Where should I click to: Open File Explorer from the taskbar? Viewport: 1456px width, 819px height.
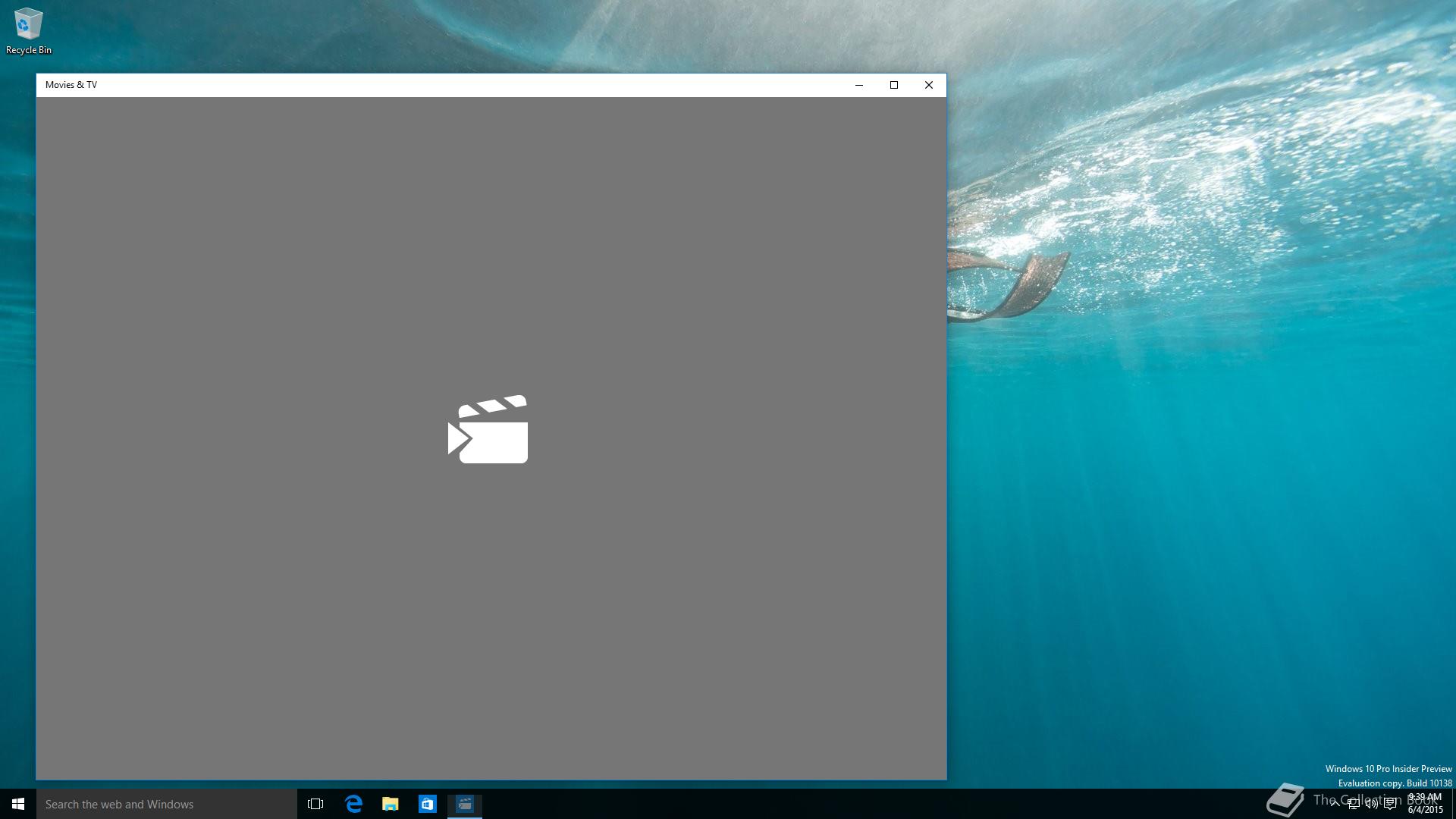(391, 804)
